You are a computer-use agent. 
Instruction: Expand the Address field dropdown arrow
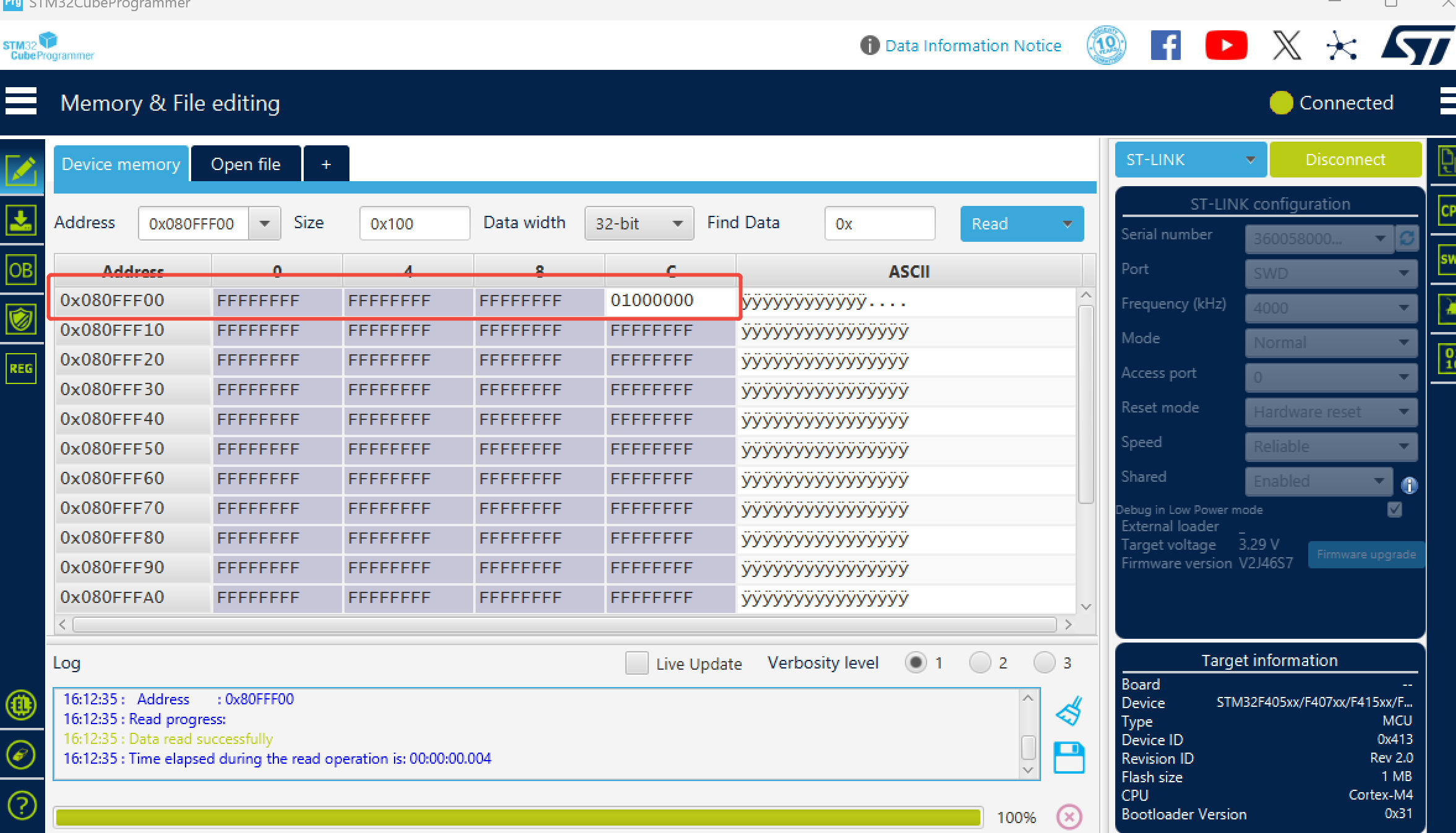pyautogui.click(x=265, y=224)
